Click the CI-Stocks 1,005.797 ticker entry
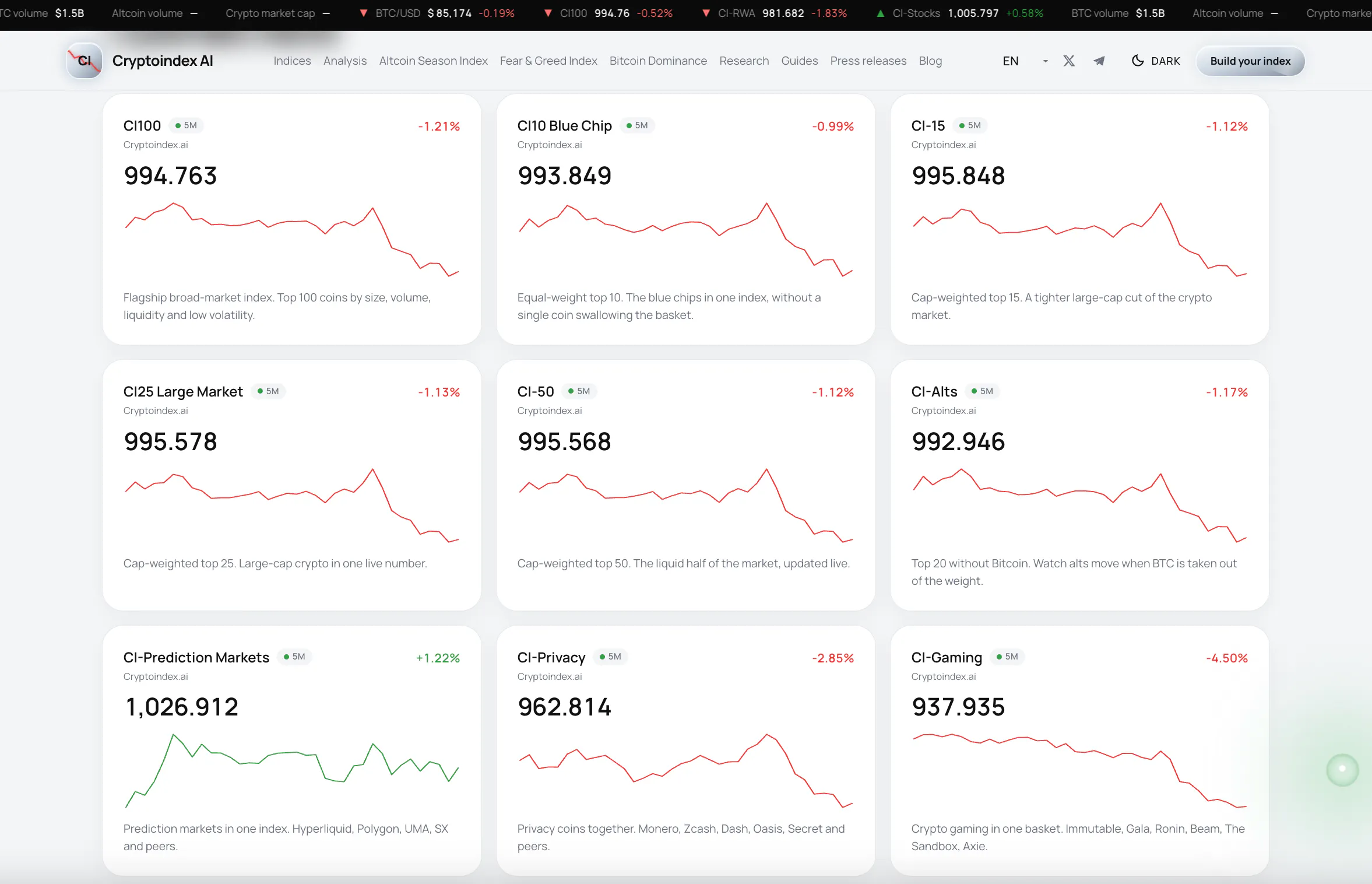 960,13
